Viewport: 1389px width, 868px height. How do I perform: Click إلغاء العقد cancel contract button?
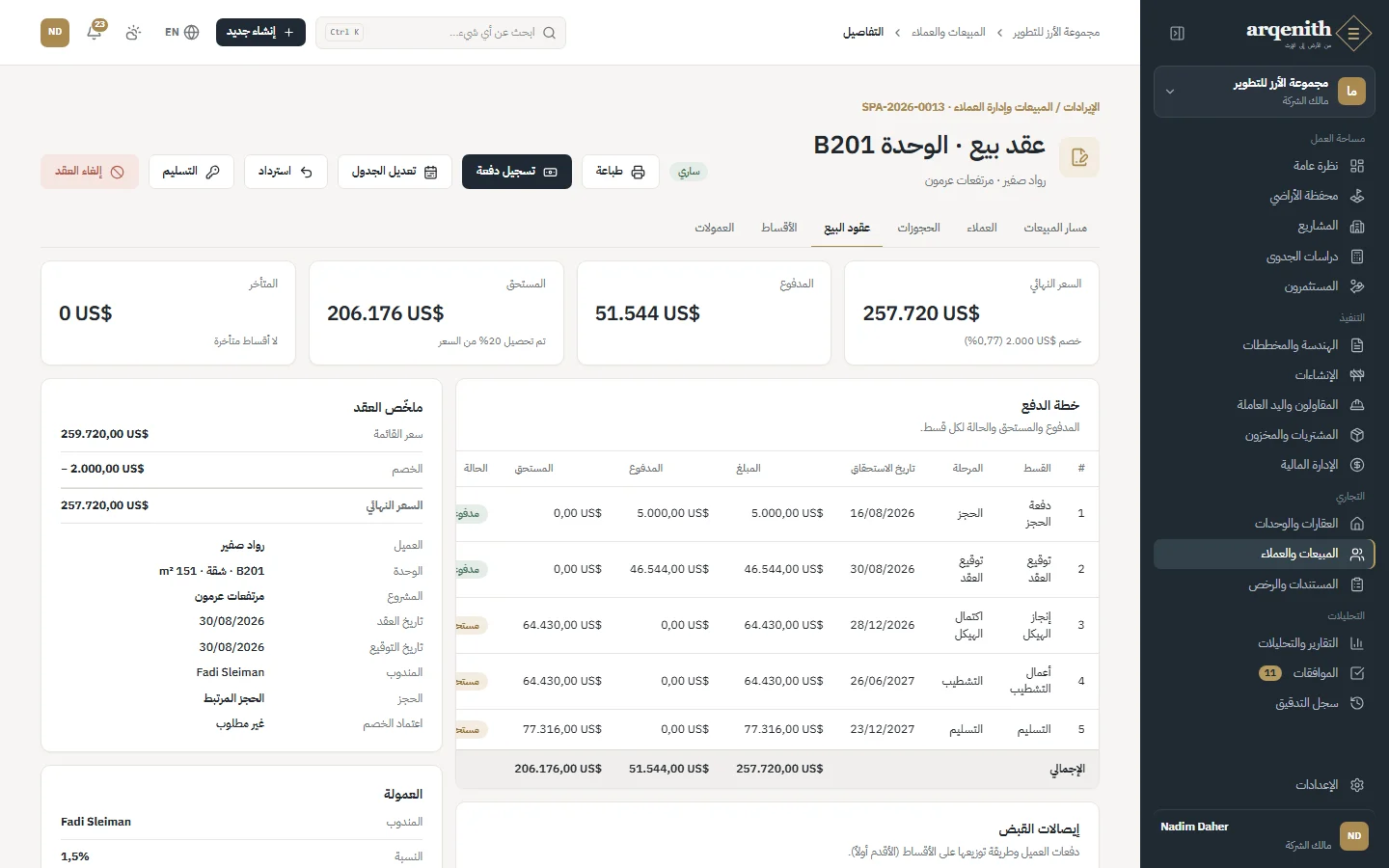(x=90, y=172)
